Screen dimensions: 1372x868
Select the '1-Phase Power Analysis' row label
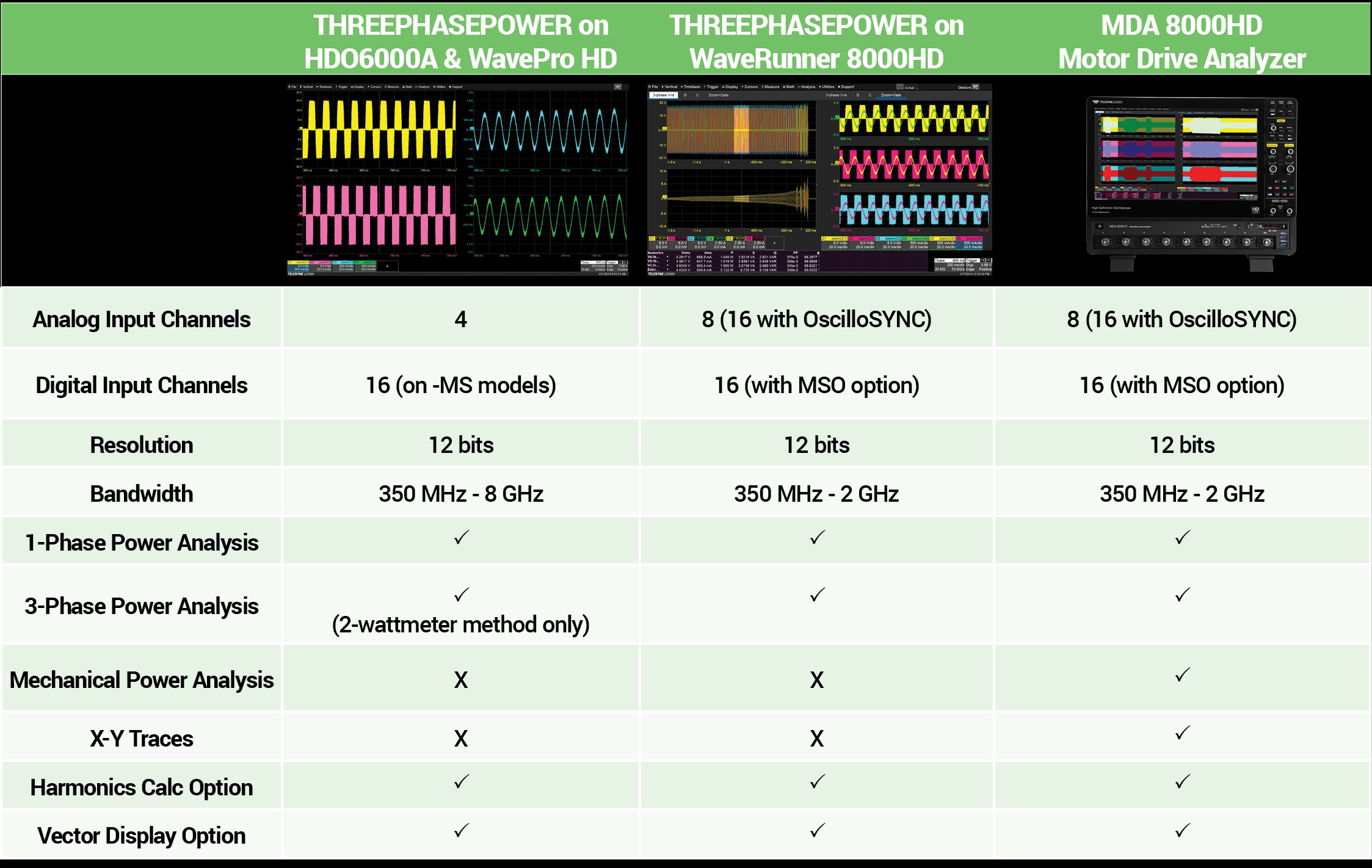pos(142,543)
